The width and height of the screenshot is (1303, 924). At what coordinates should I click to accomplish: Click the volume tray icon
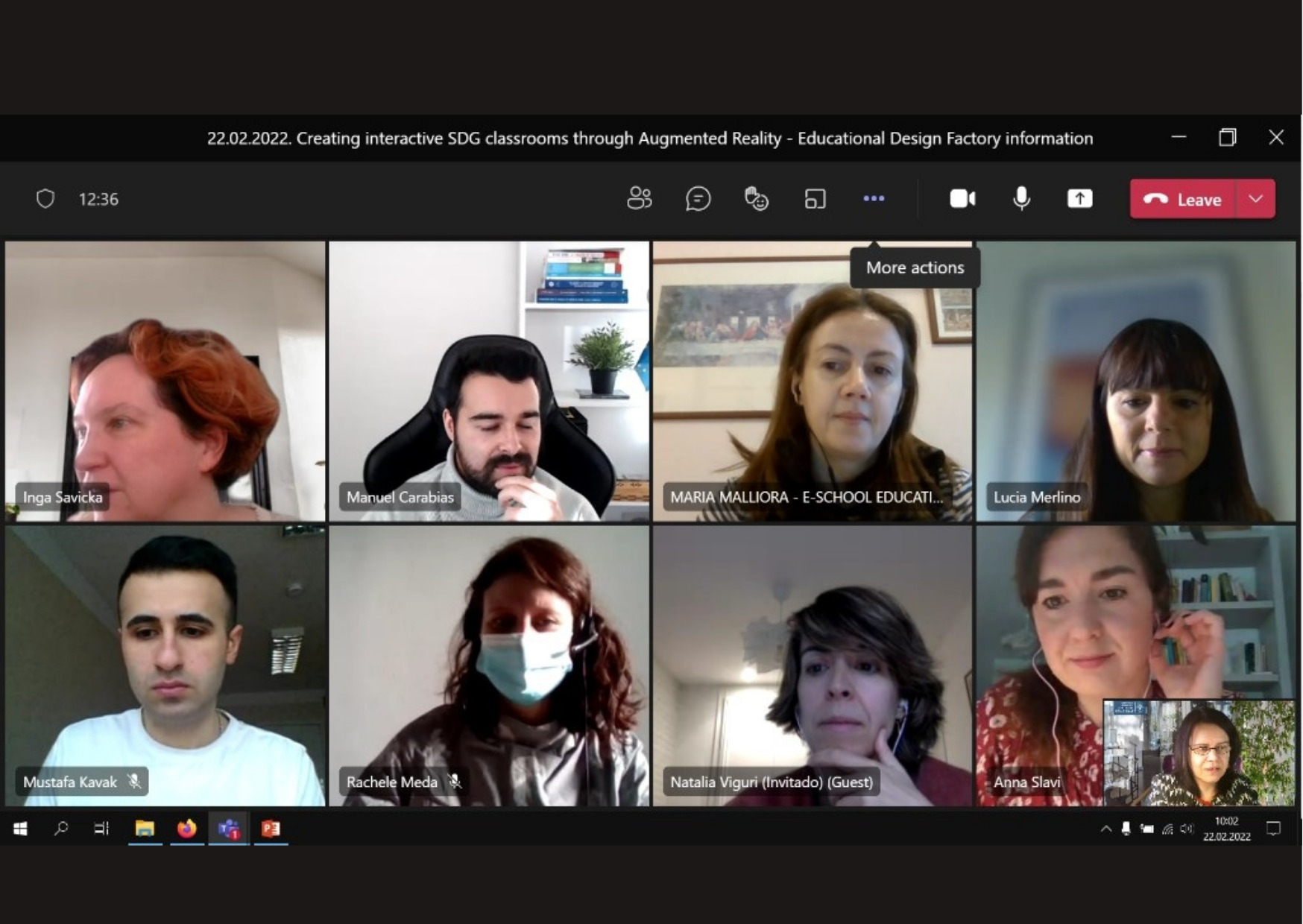pyautogui.click(x=1187, y=829)
